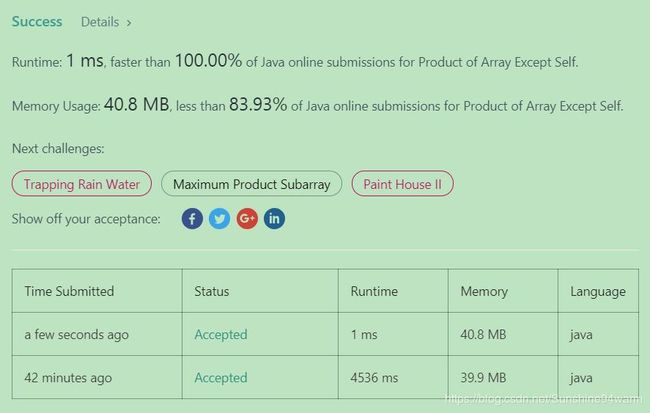Open the Accepted submission from 42 minutes ago
Screen dimensions: 650x413
click(x=221, y=377)
